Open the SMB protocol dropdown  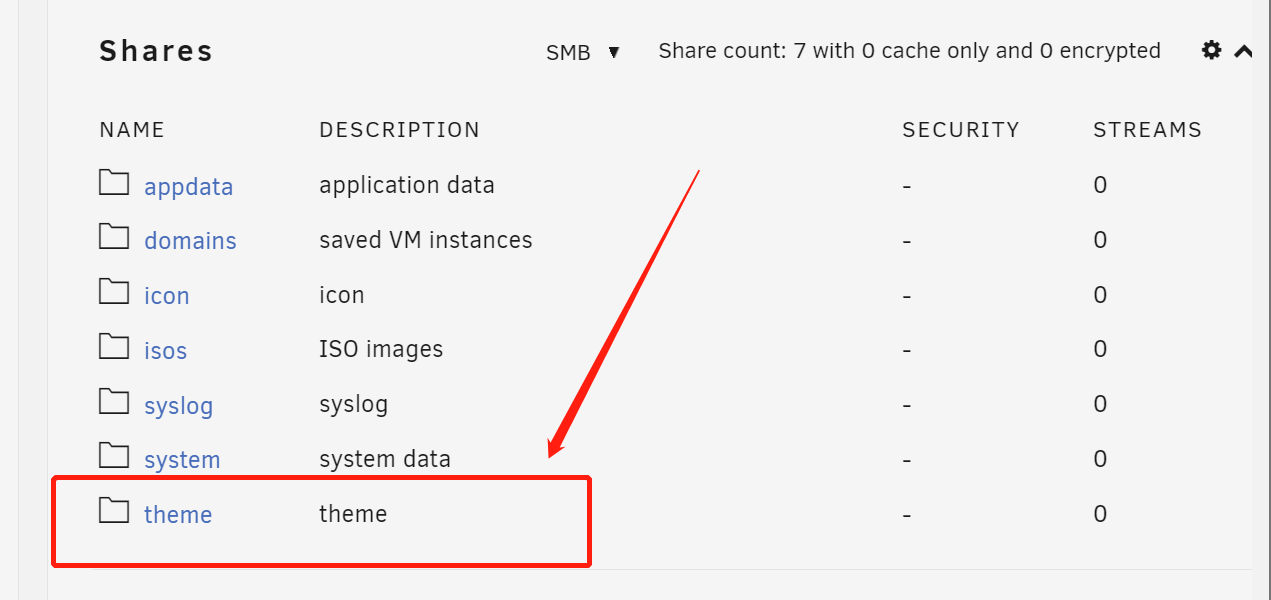[583, 52]
